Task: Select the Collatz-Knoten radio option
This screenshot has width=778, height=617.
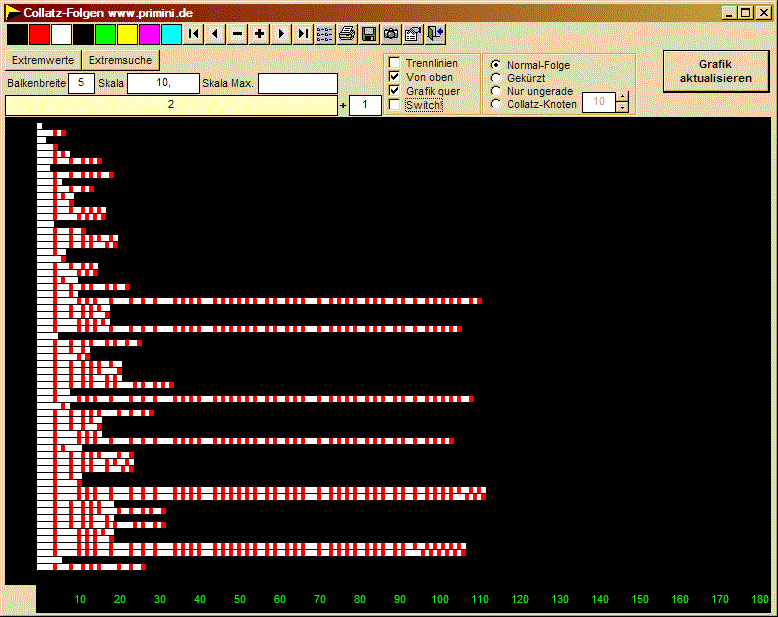Action: click(x=495, y=104)
